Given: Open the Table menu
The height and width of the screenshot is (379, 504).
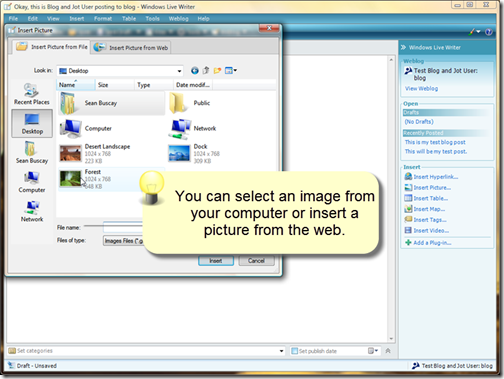Looking at the screenshot, I should point(129,19).
